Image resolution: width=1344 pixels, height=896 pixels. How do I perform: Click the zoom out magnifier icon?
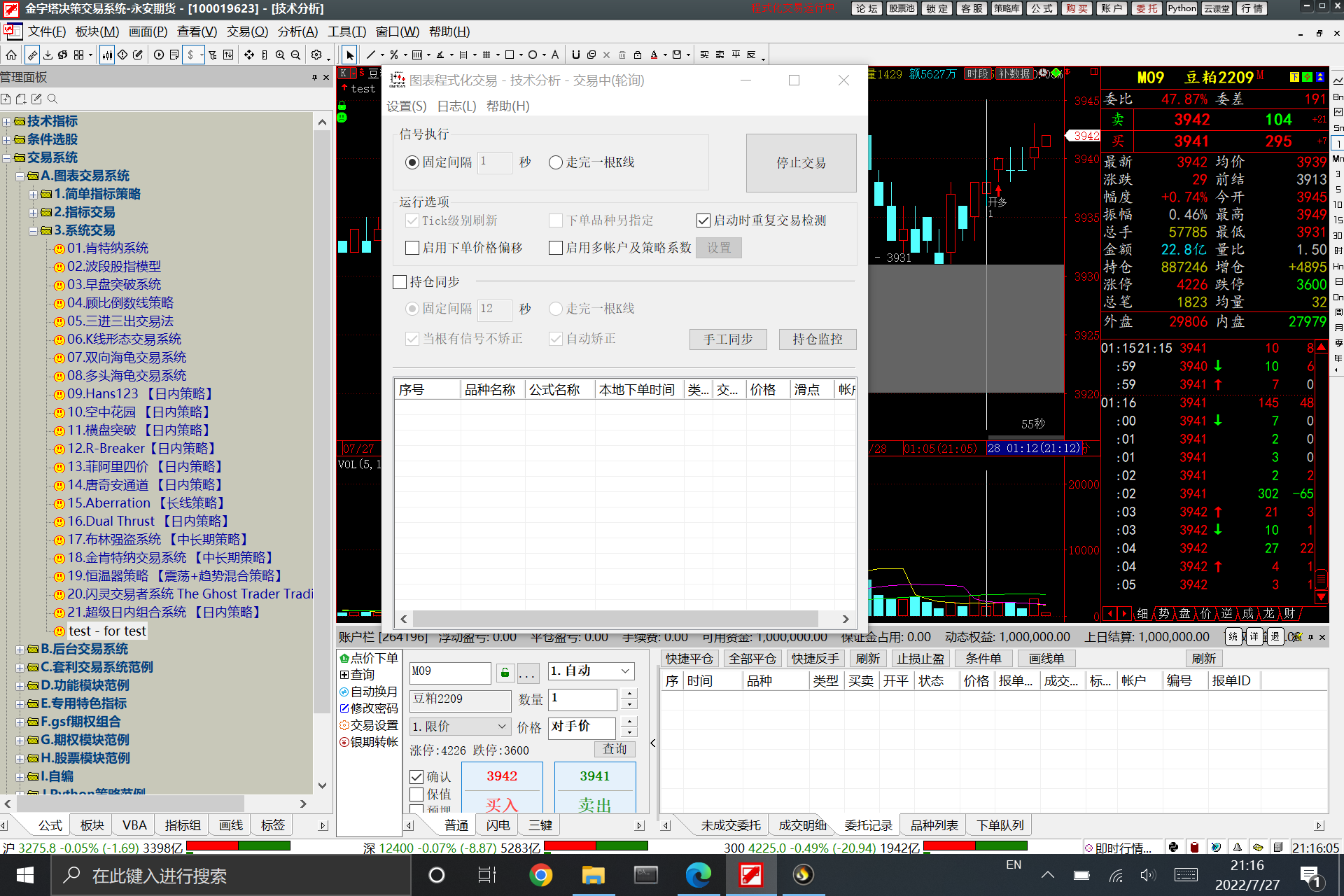(295, 55)
